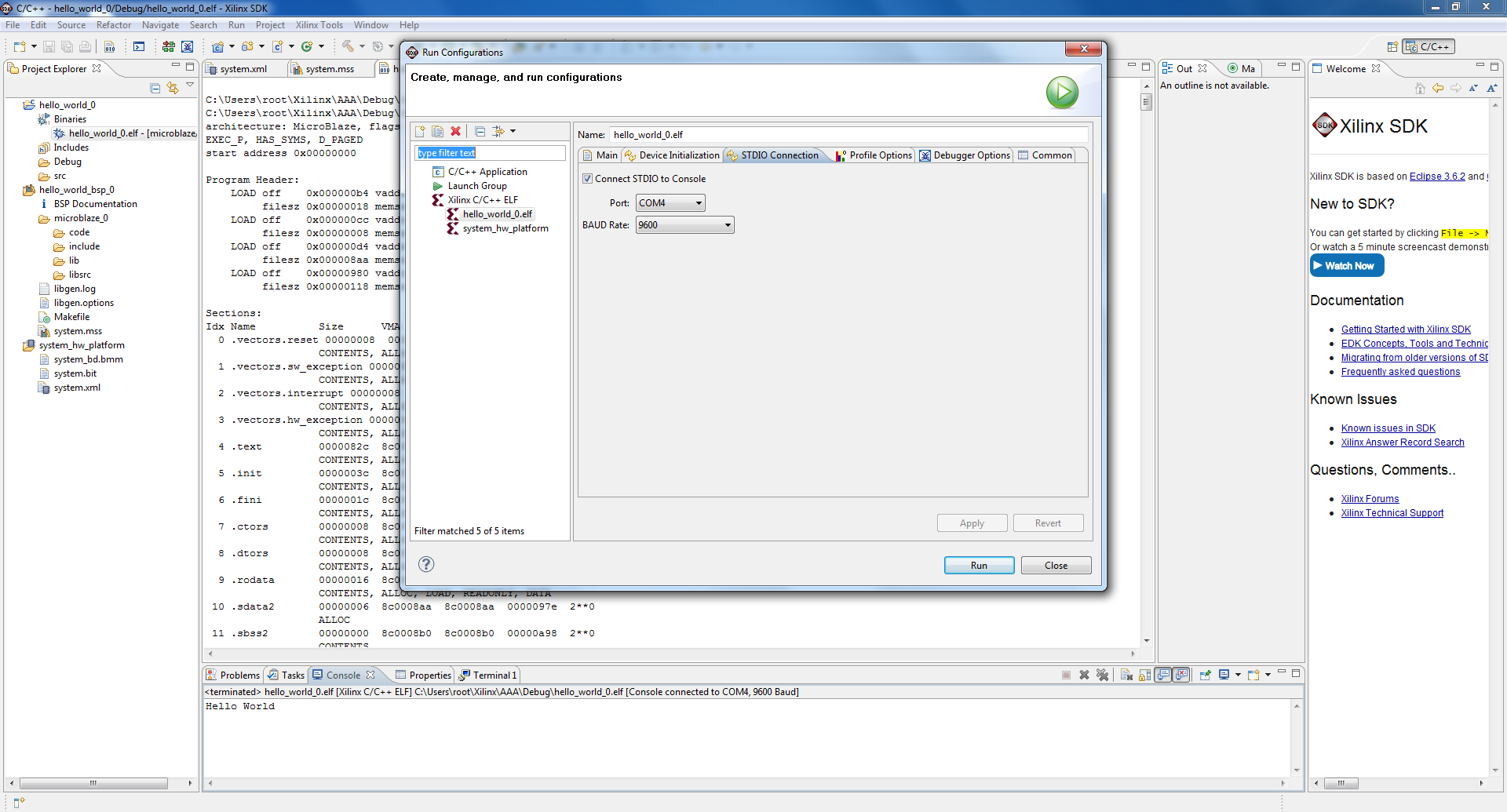
Task: Click the Duplicate configuration icon
Action: [x=437, y=131]
